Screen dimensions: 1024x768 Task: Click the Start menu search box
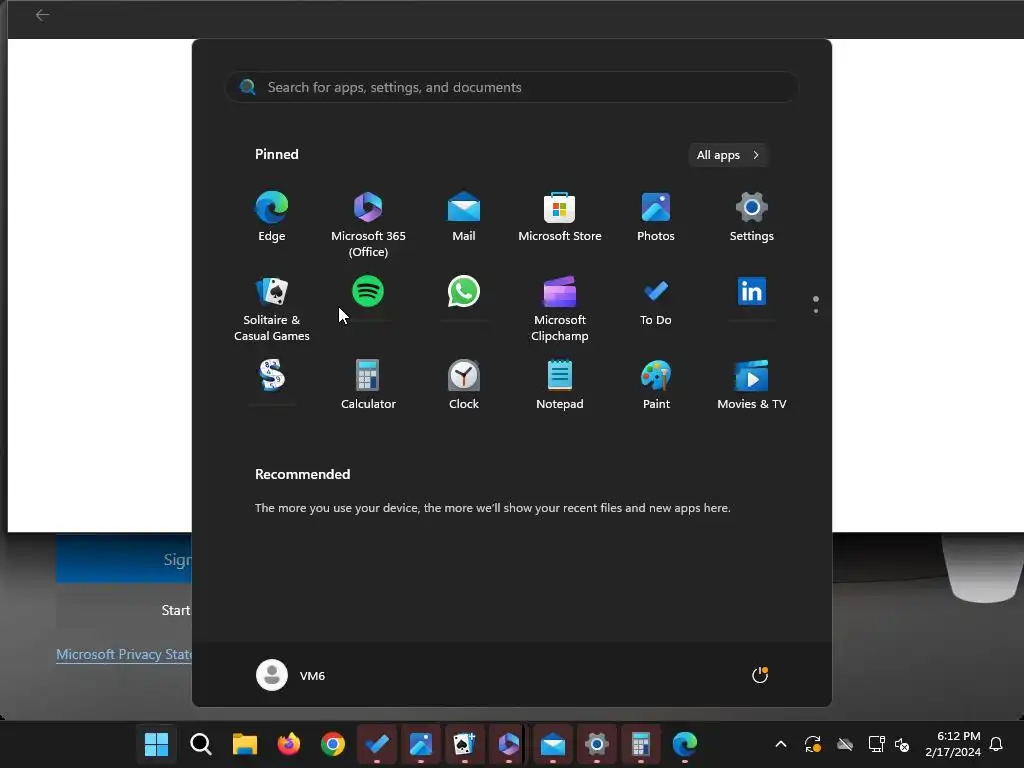pos(511,88)
